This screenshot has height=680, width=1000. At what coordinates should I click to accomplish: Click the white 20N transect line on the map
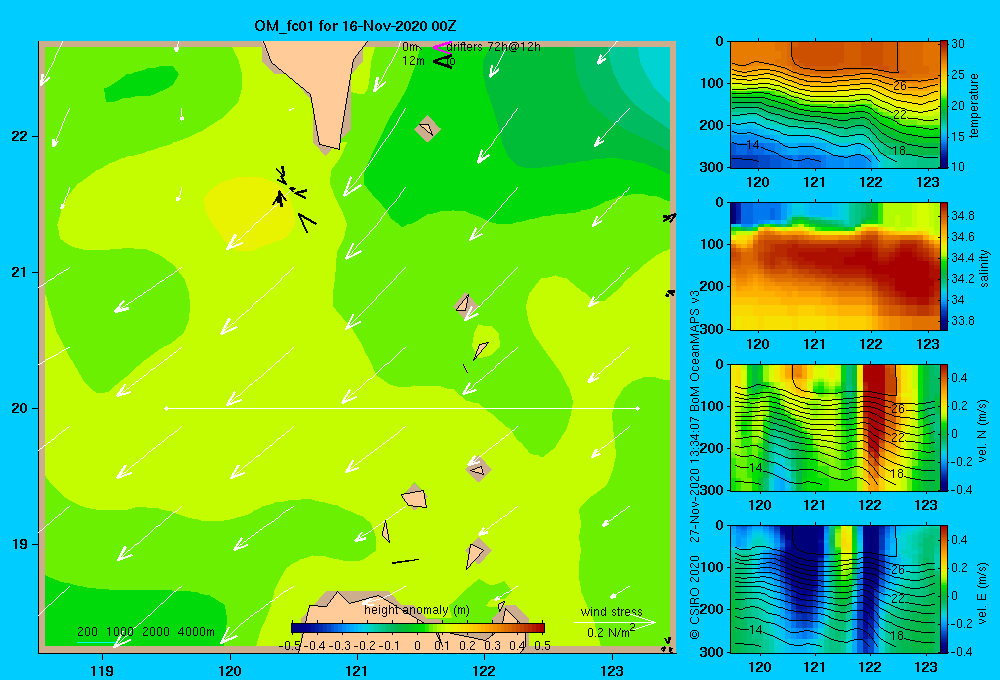(402, 408)
